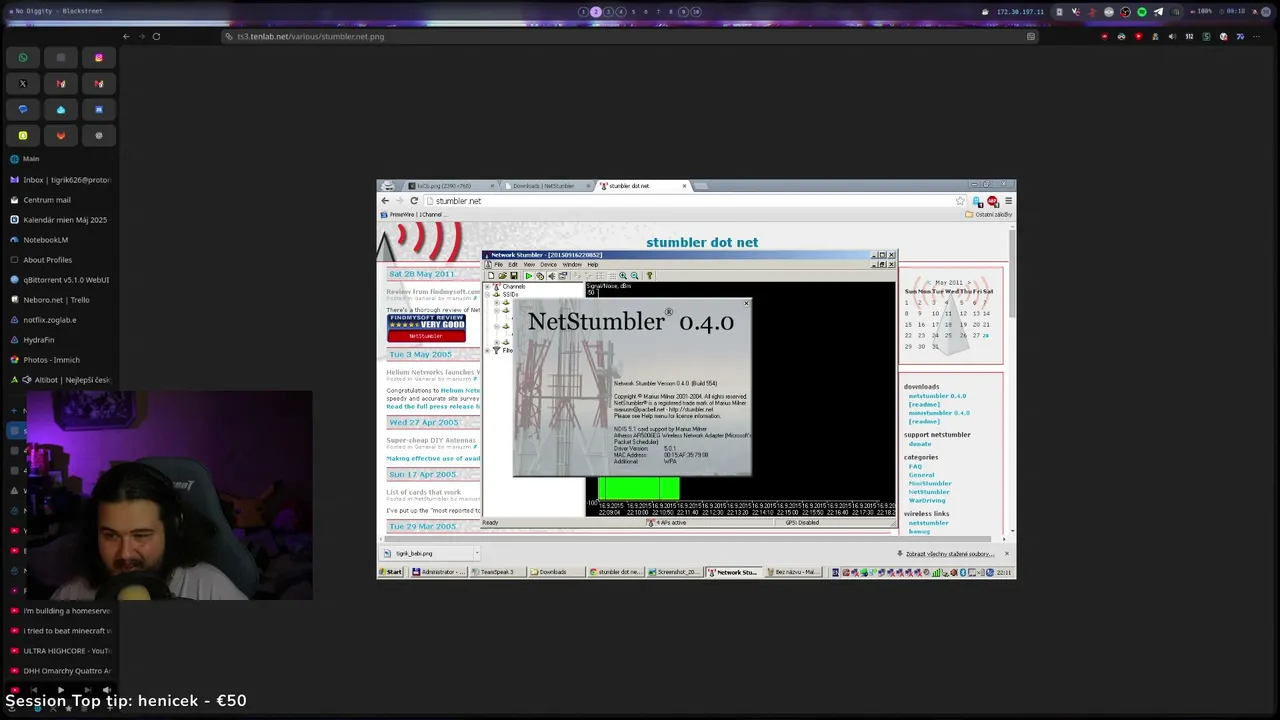1280x720 pixels.
Task: Click the 'ministumbler 0.4.0' download link
Action: point(939,413)
